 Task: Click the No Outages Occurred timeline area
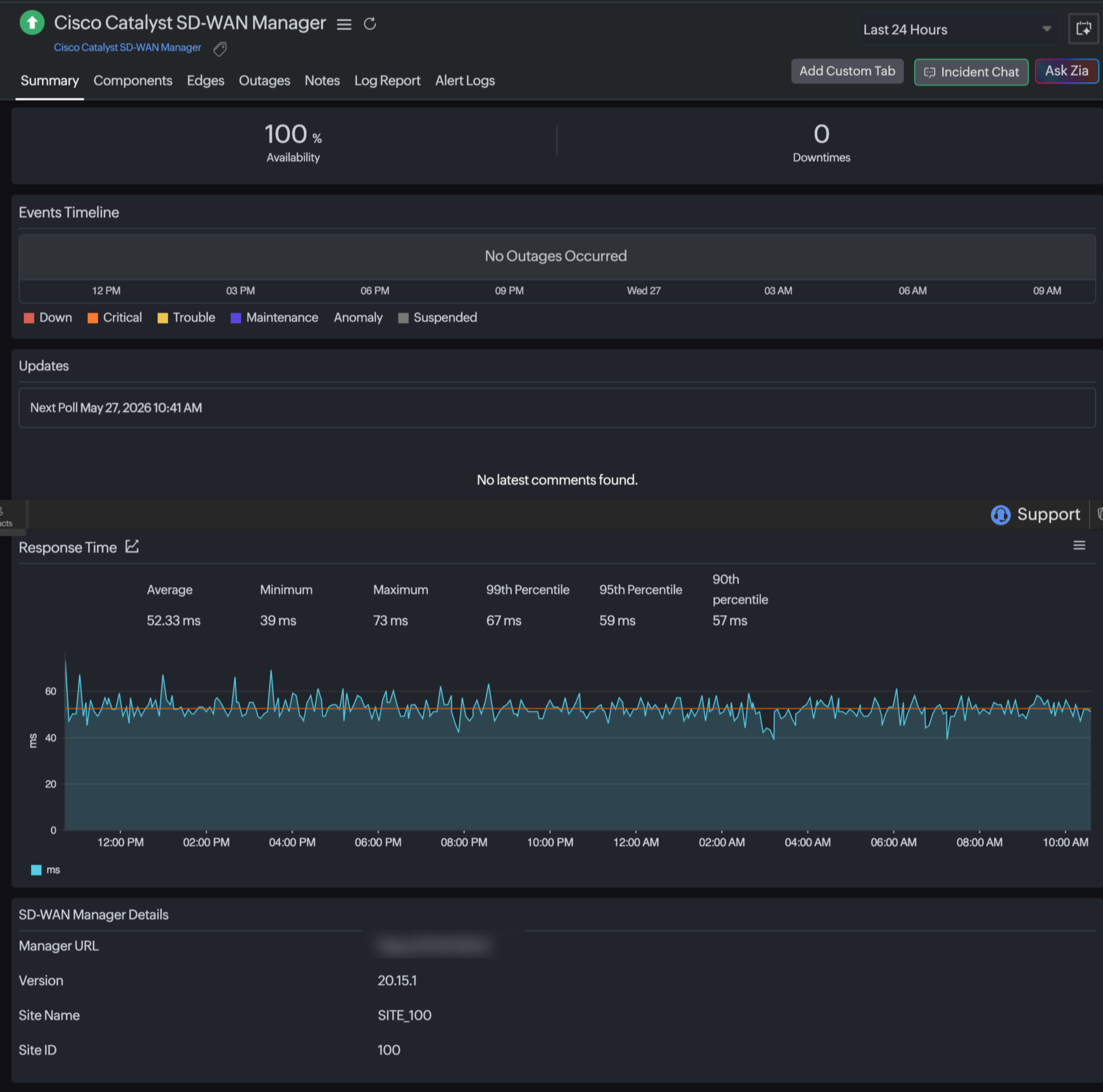(x=556, y=256)
